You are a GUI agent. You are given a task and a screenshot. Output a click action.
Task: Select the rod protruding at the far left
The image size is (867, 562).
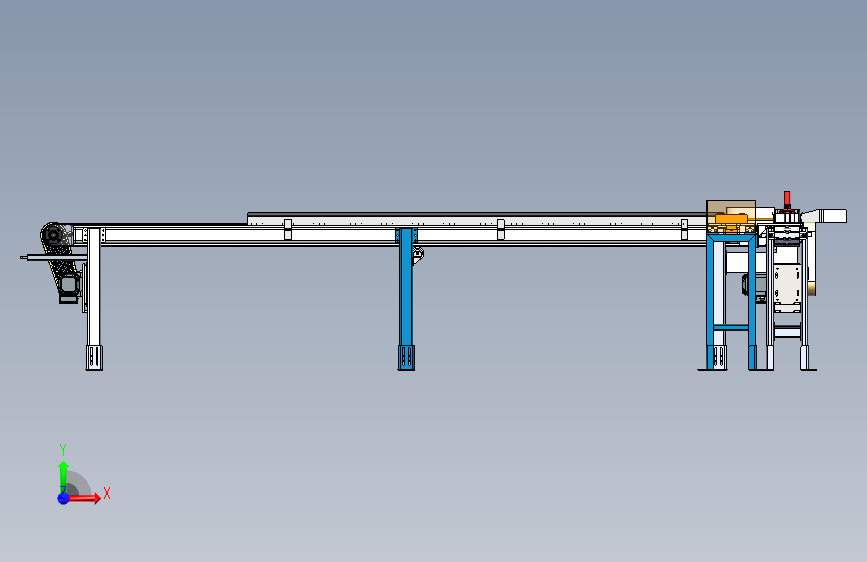pyautogui.click(x=53, y=257)
